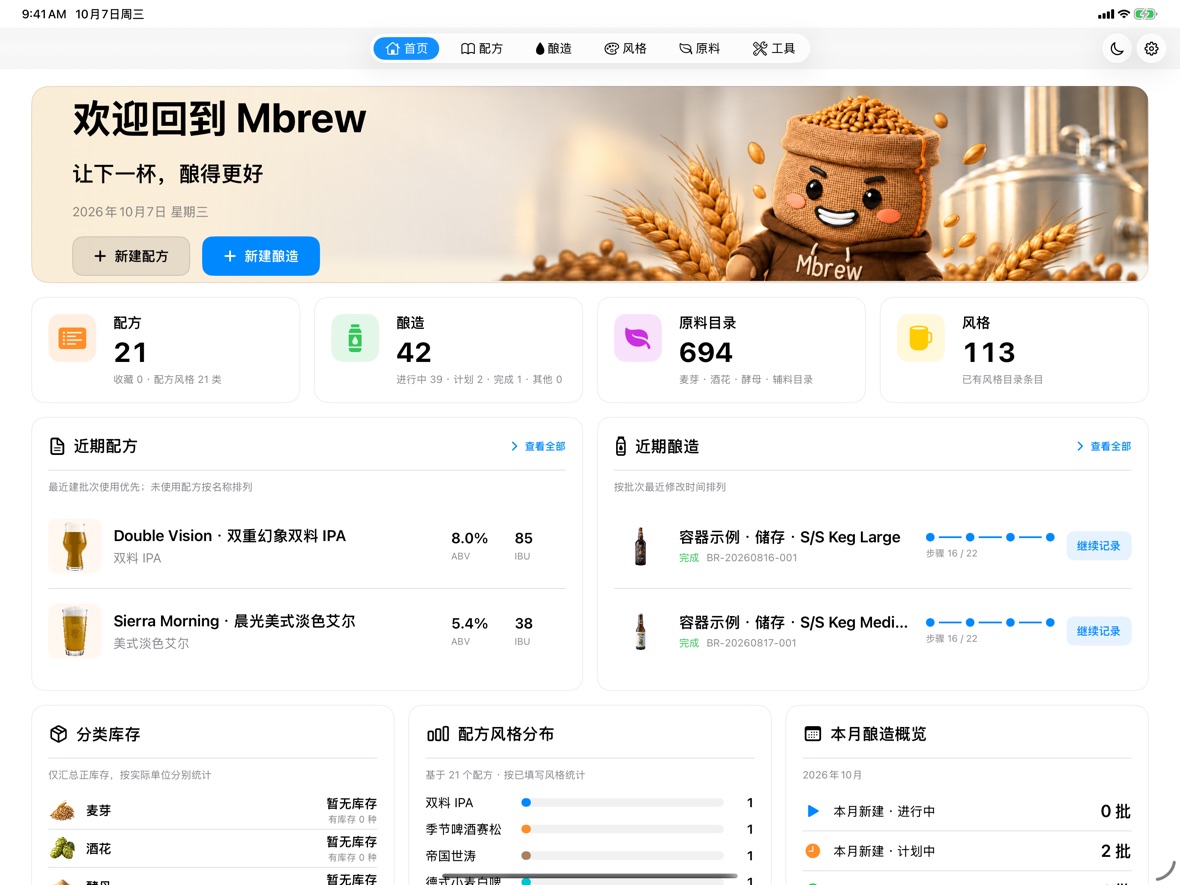Click step progress dots for BR-20260816-001
Image resolution: width=1180 pixels, height=885 pixels.
pyautogui.click(x=990, y=537)
